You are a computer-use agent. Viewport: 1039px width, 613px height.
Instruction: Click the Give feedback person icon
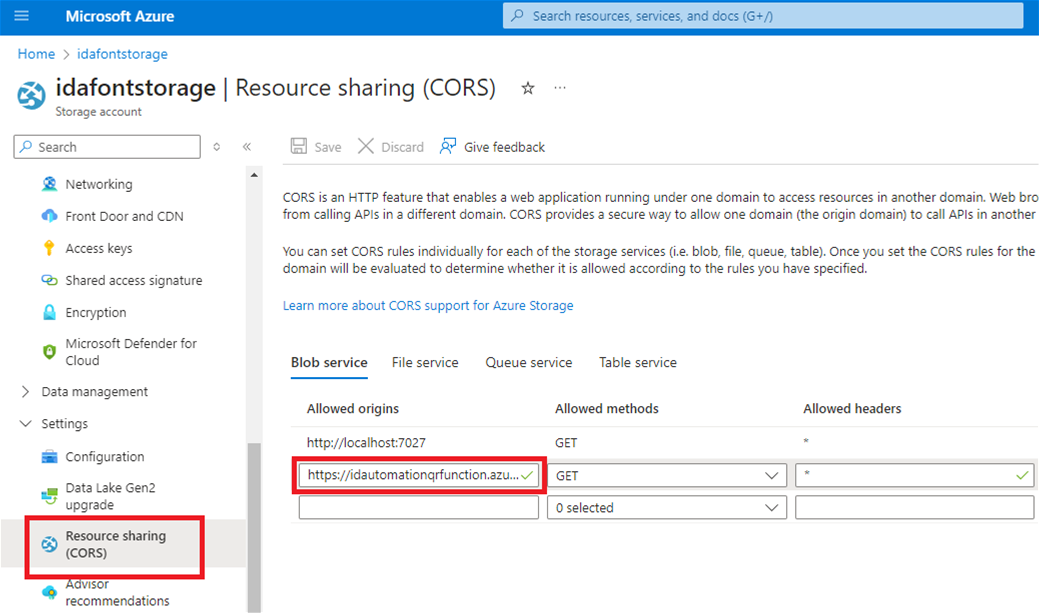448,146
